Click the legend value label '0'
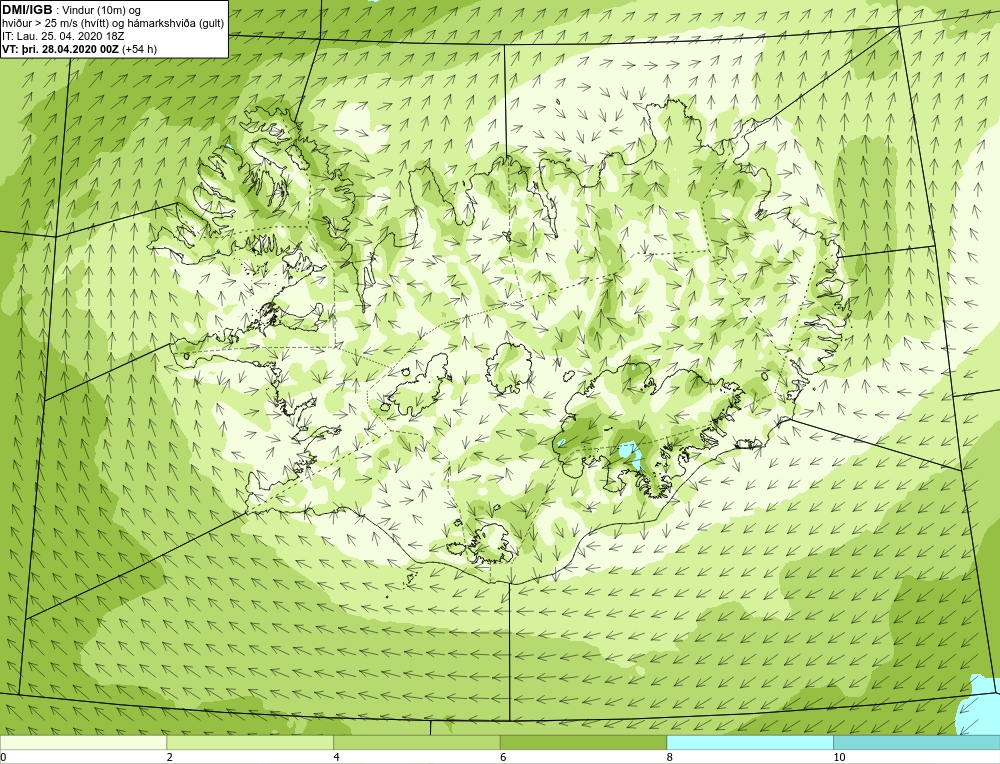 pyautogui.click(x=3, y=757)
